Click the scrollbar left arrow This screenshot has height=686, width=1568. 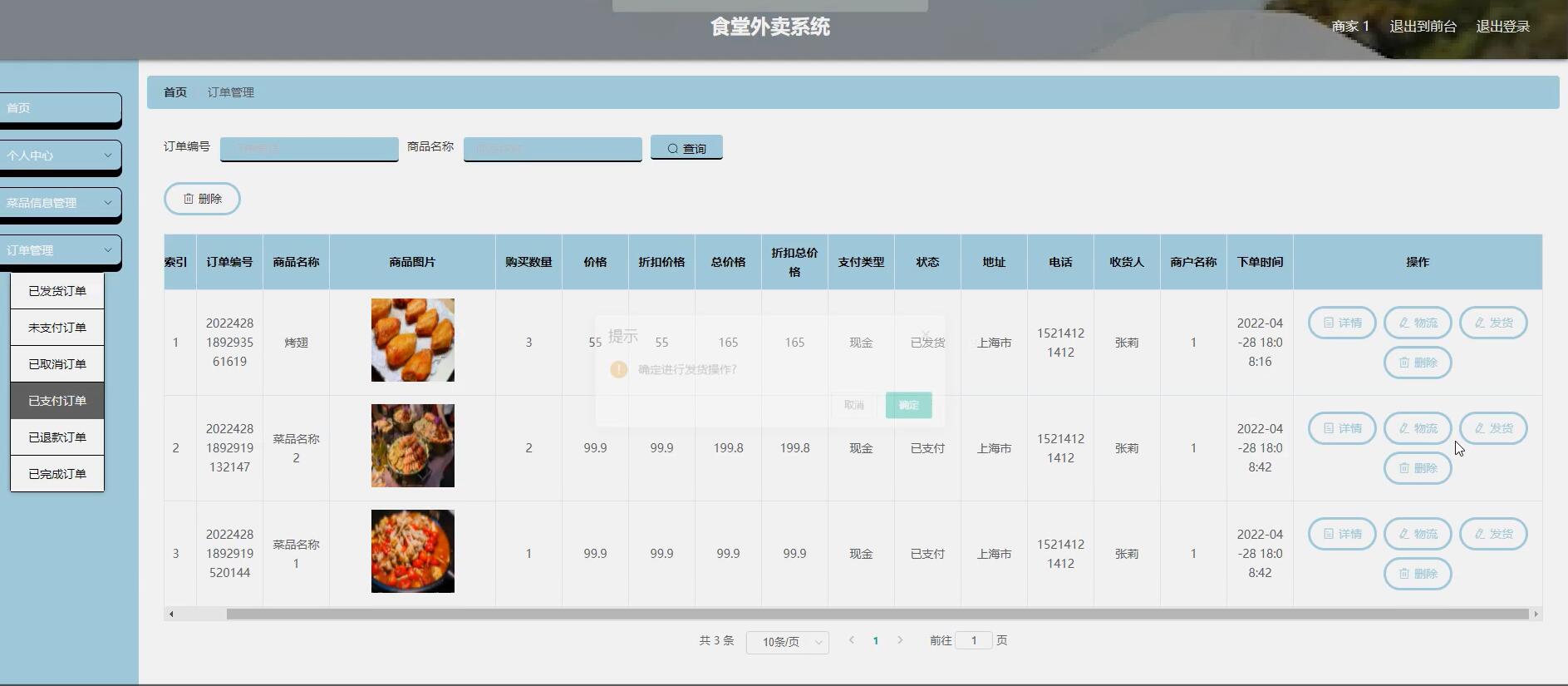pos(171,614)
